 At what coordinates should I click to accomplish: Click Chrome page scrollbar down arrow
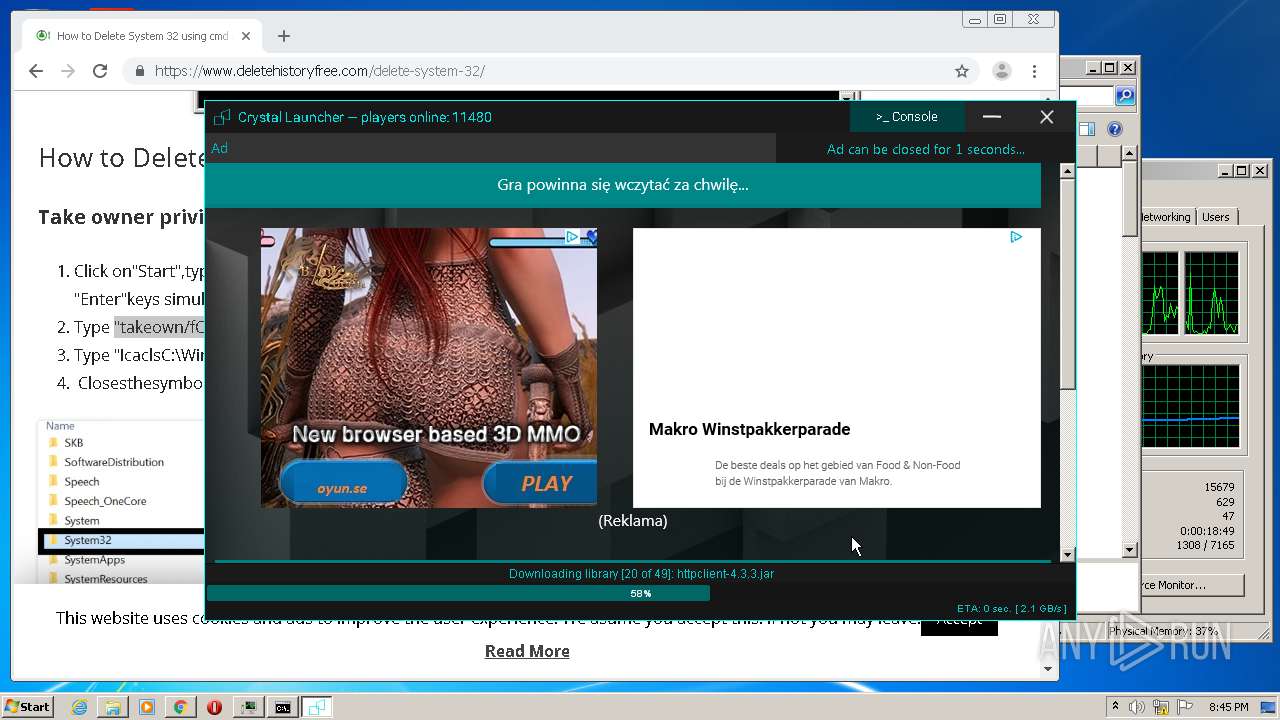pyautogui.click(x=1048, y=669)
